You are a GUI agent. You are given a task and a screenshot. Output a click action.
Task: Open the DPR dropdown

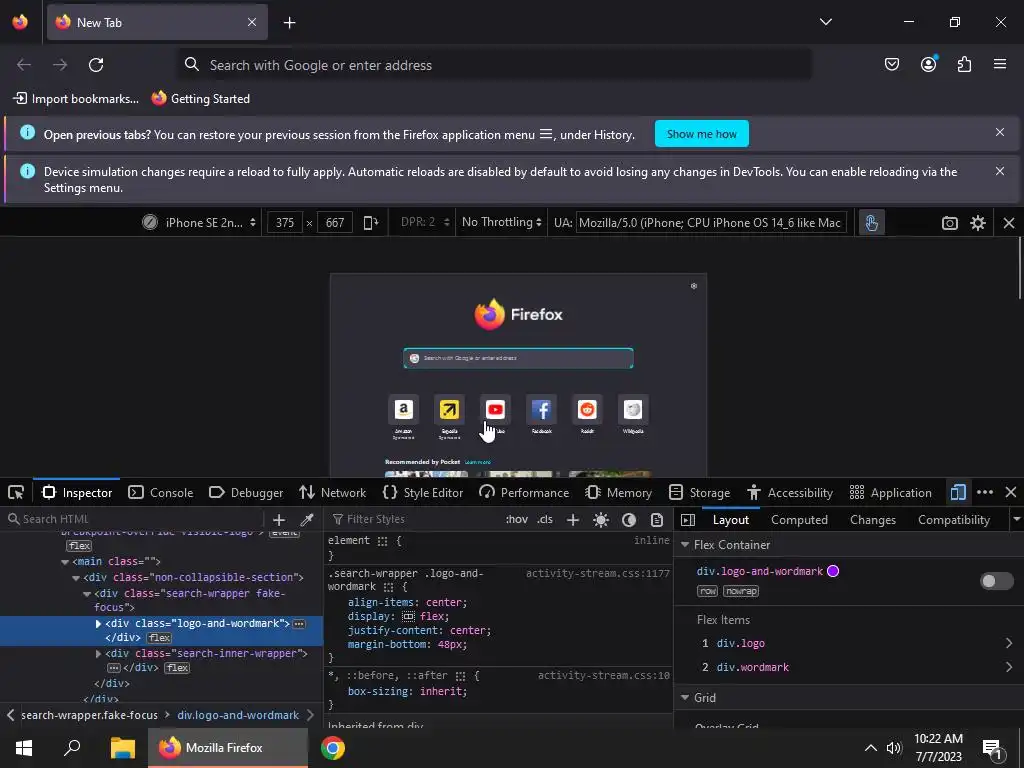point(424,223)
